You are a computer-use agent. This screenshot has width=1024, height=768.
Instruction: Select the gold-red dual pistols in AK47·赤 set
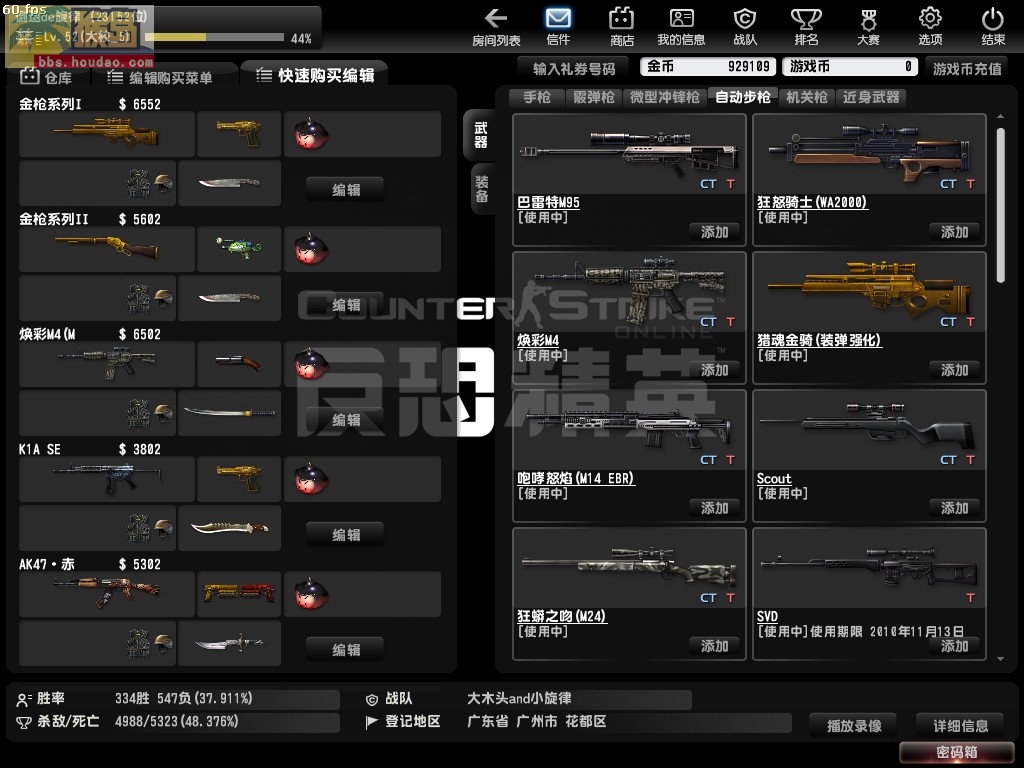tap(239, 594)
